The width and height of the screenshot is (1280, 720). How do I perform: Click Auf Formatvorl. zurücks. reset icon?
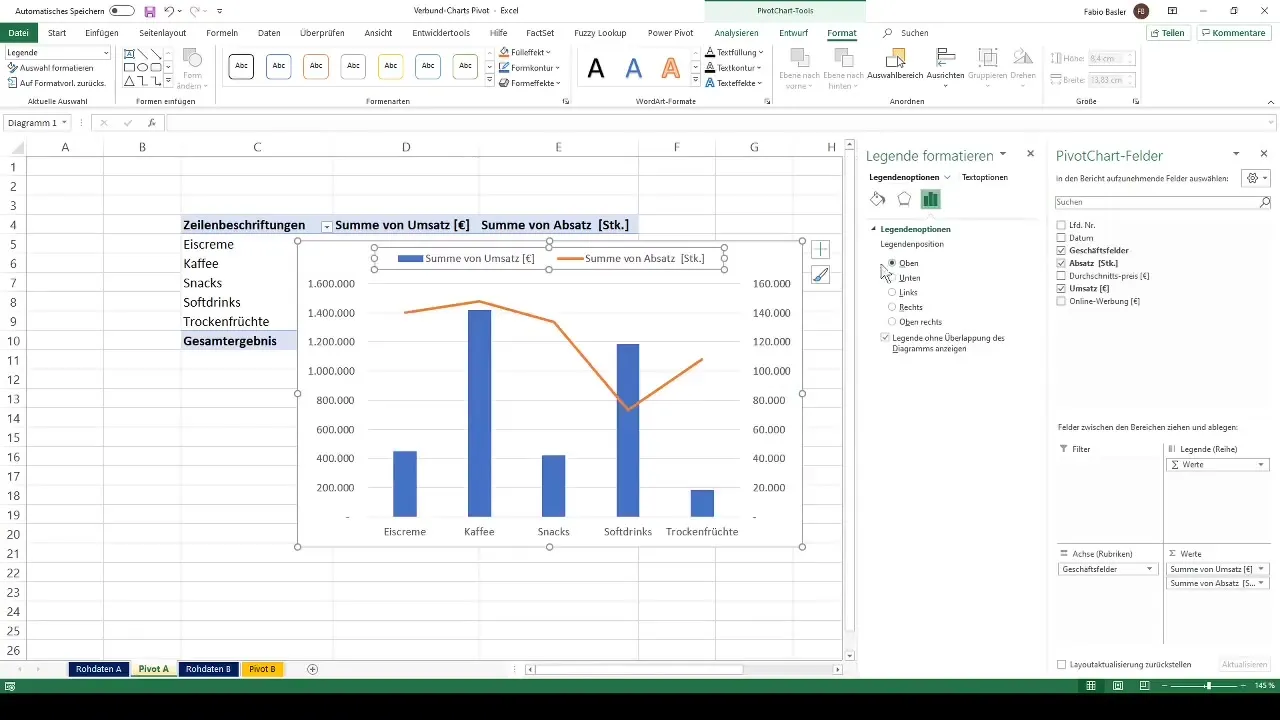pos(11,83)
